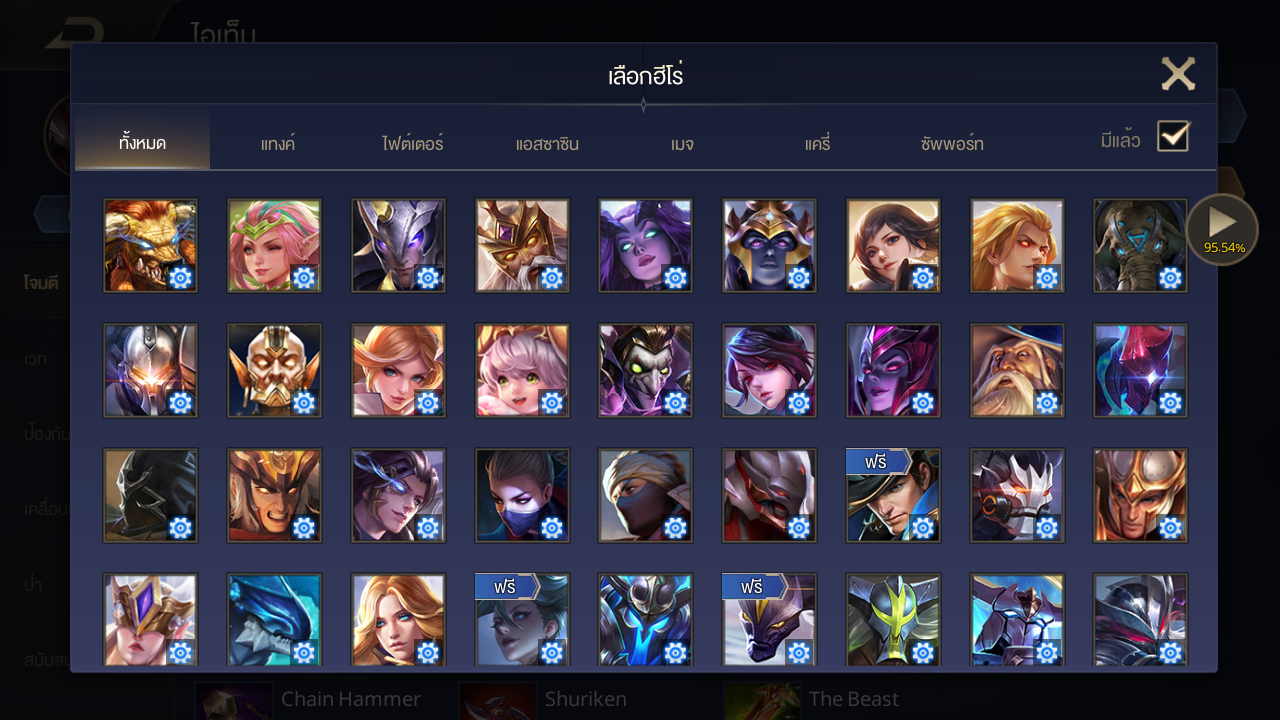The image size is (1280, 720).
Task: Select the masked ninja hero with headband
Action: point(645,496)
